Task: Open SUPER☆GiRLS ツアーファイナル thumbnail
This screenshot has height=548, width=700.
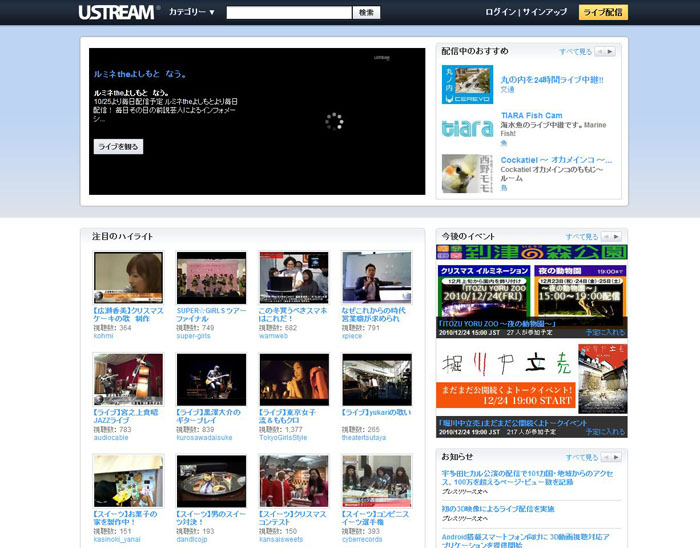Action: [x=211, y=278]
